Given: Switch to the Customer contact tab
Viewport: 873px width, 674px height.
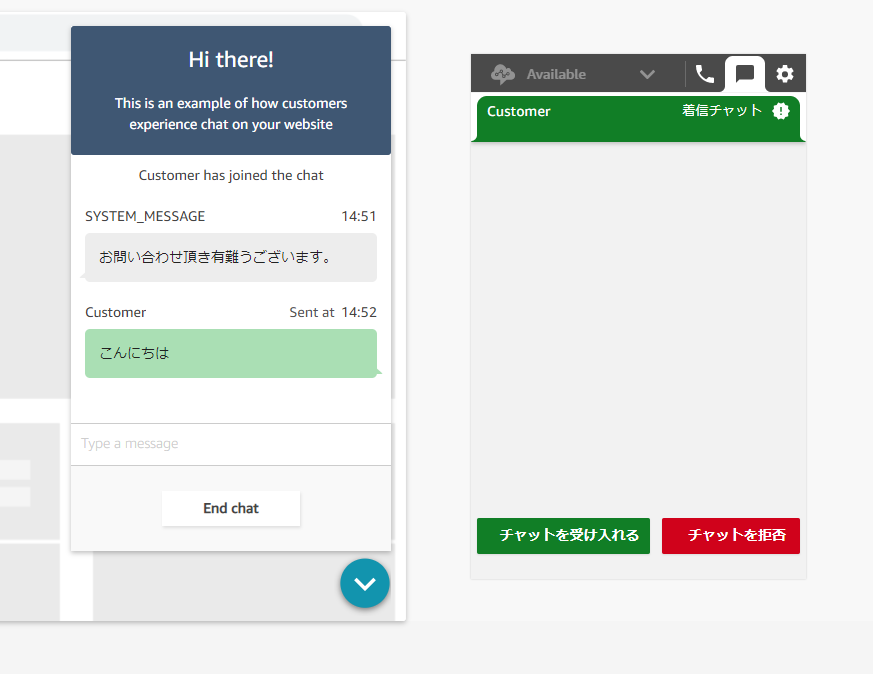Looking at the screenshot, I should (x=519, y=111).
